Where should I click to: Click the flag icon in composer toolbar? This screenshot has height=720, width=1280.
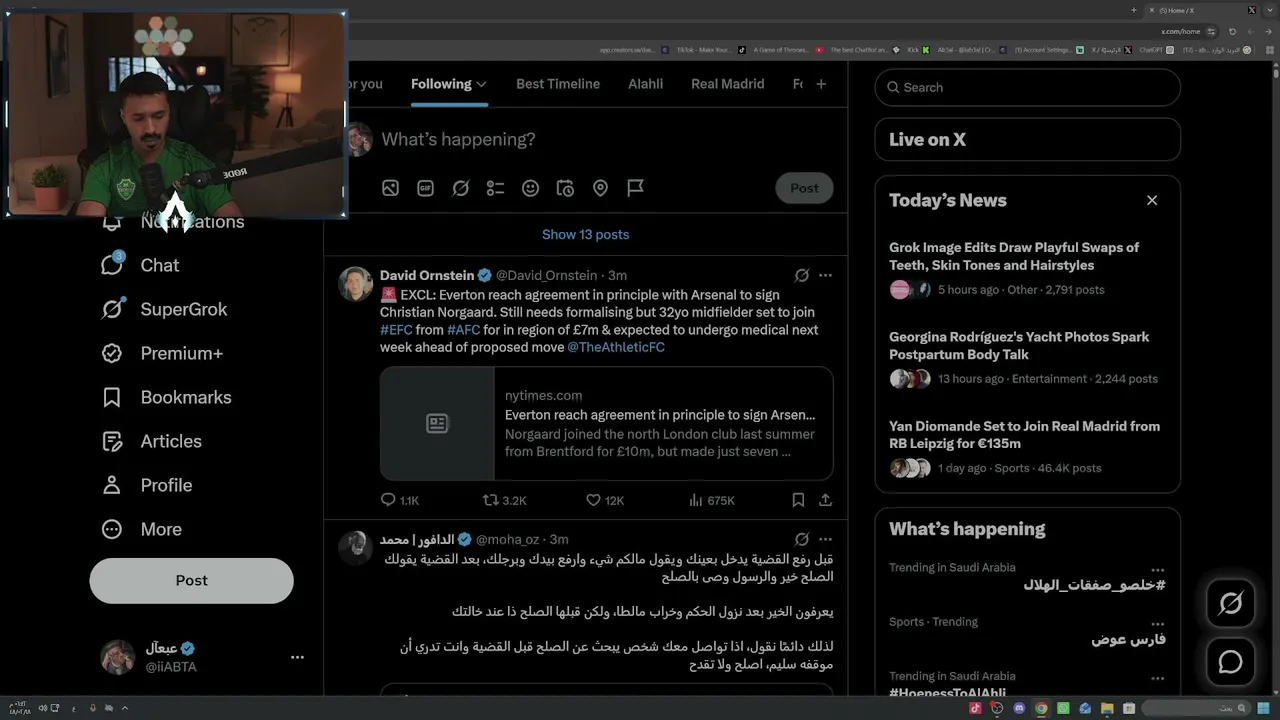[635, 188]
